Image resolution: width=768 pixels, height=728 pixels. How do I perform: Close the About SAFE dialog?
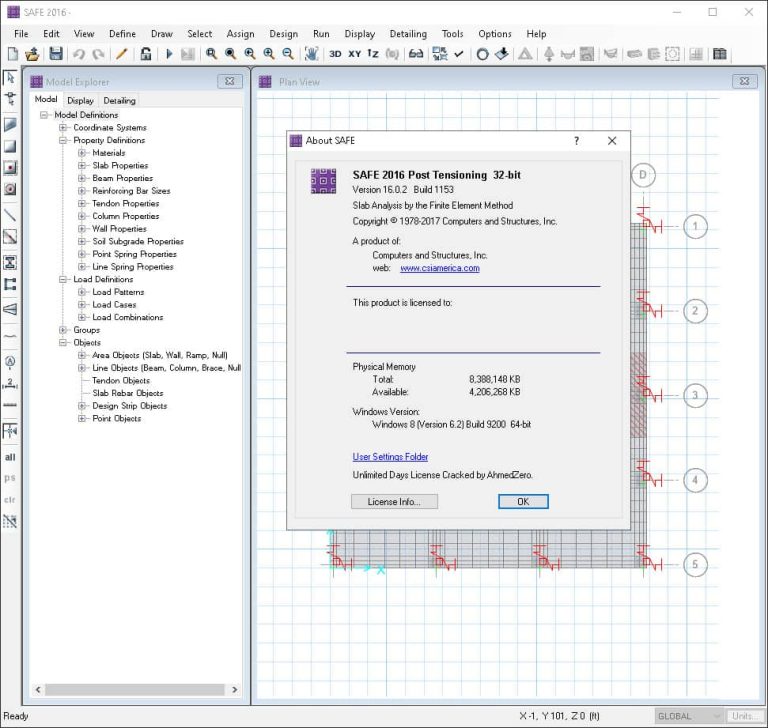(x=612, y=141)
